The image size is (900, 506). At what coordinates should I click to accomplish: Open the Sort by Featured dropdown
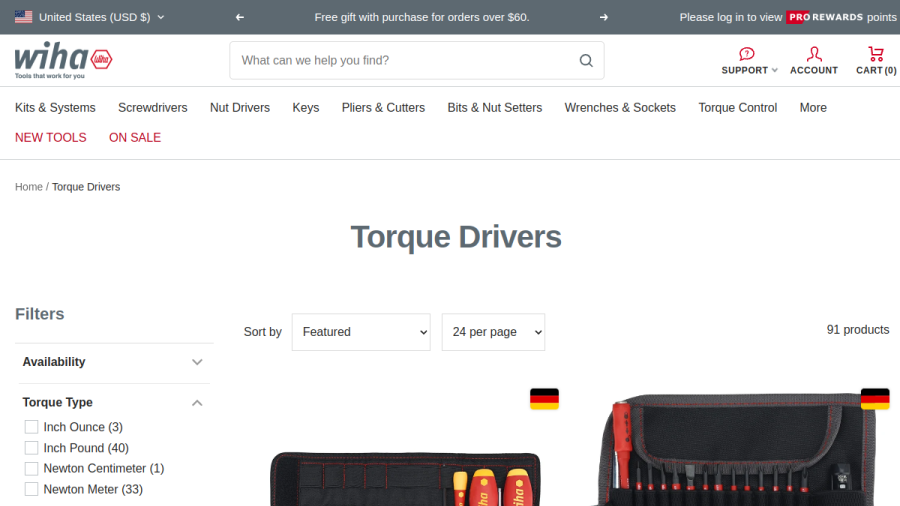[361, 332]
